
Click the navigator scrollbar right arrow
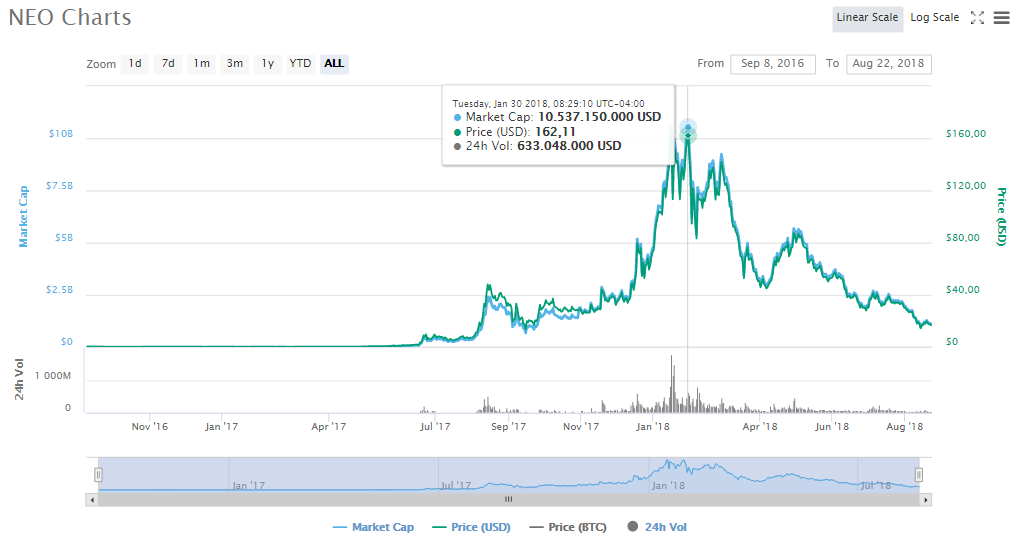(x=925, y=500)
